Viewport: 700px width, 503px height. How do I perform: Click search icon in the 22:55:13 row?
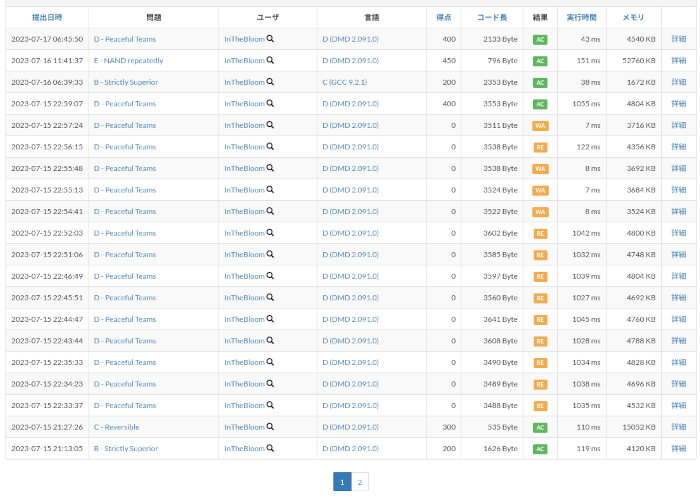(x=270, y=190)
